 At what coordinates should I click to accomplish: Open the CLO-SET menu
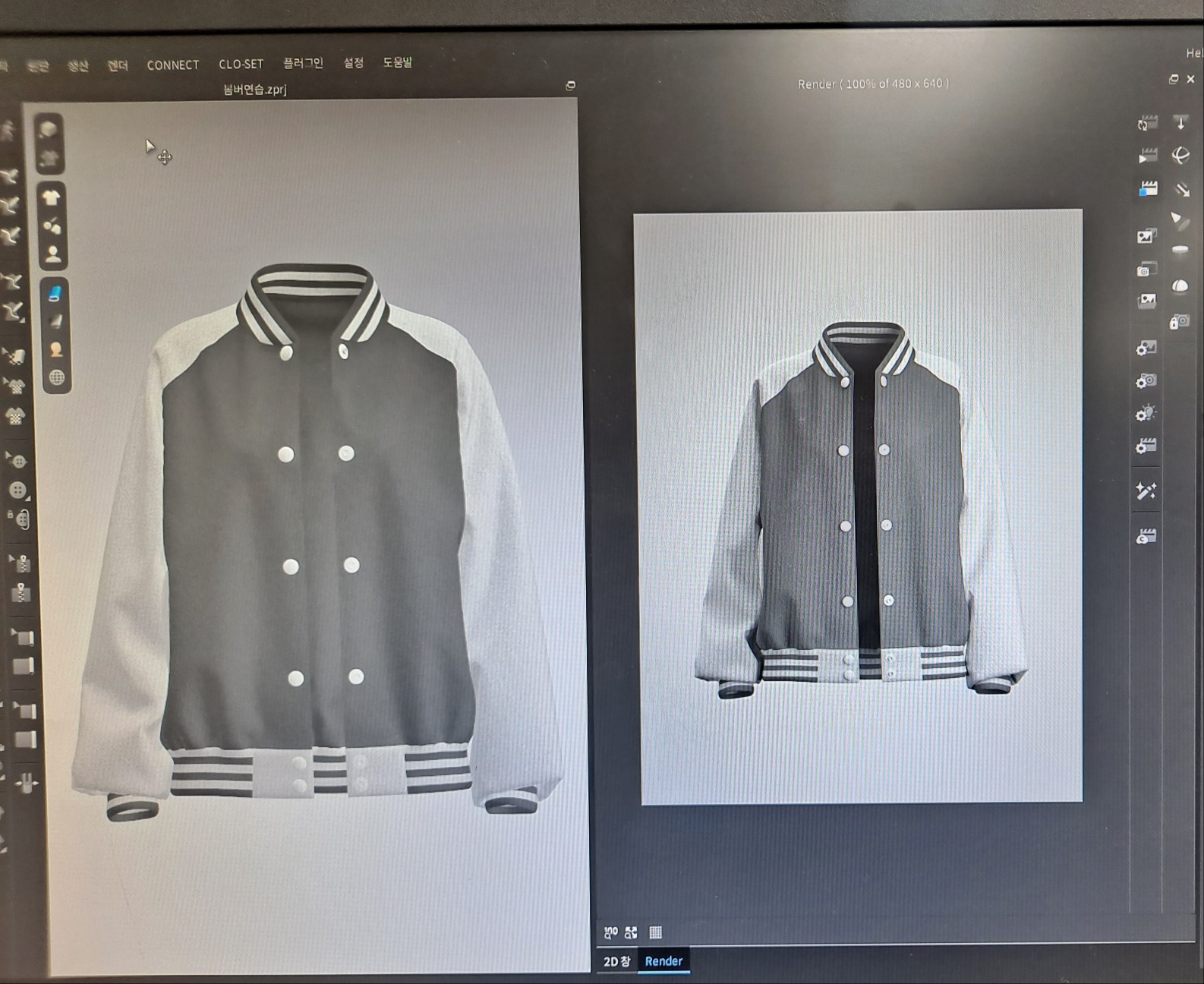point(241,65)
